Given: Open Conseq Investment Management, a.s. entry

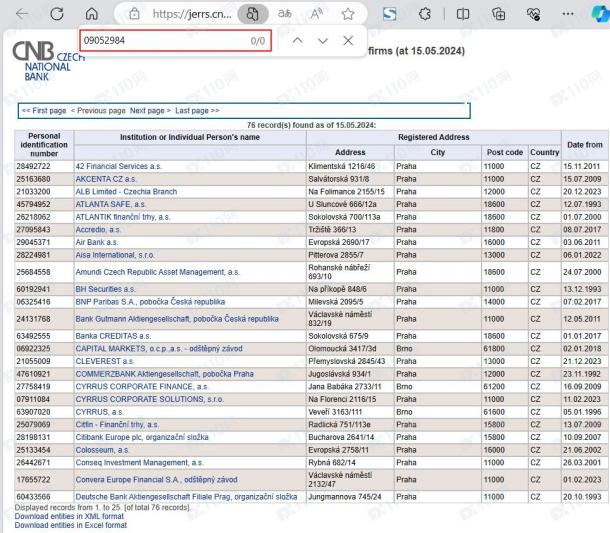Looking at the screenshot, I should pyautogui.click(x=139, y=462).
